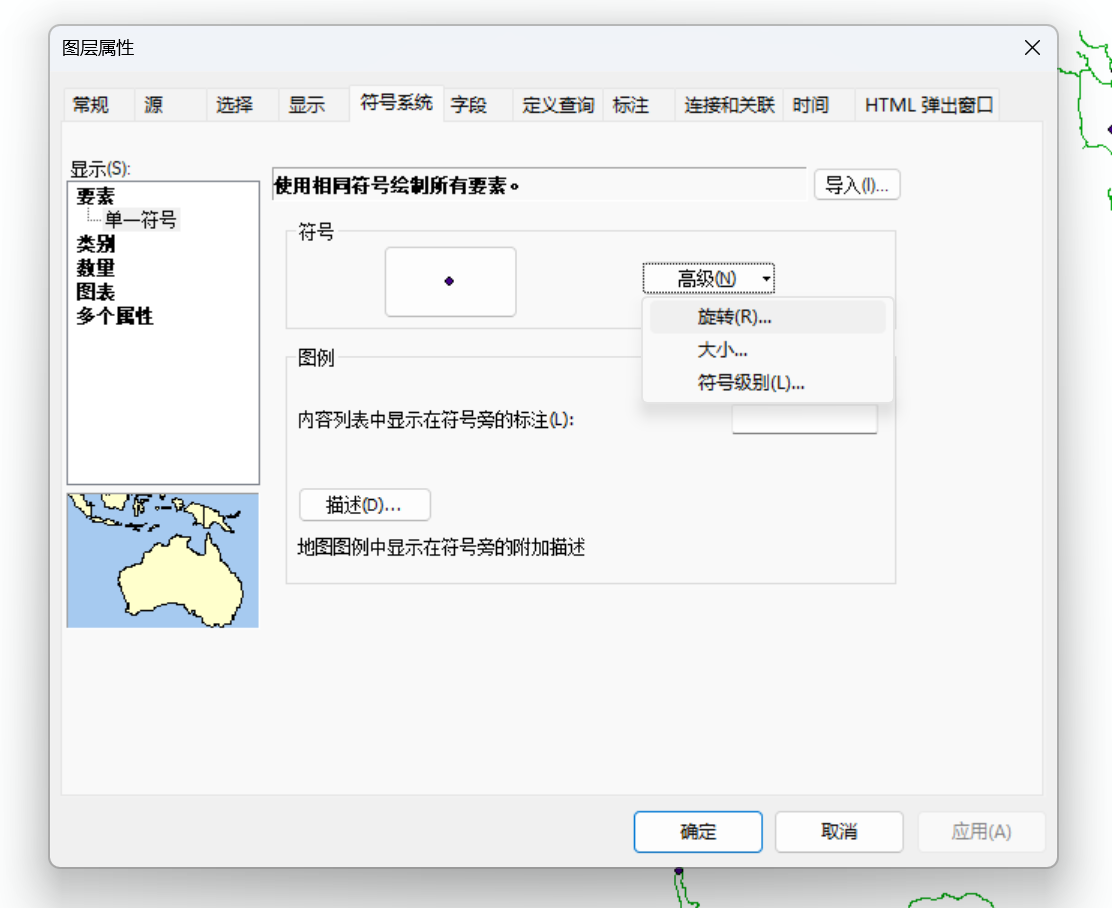1112x908 pixels.
Task: Select 多个属性 in the display list
Action: pyautogui.click(x=114, y=316)
